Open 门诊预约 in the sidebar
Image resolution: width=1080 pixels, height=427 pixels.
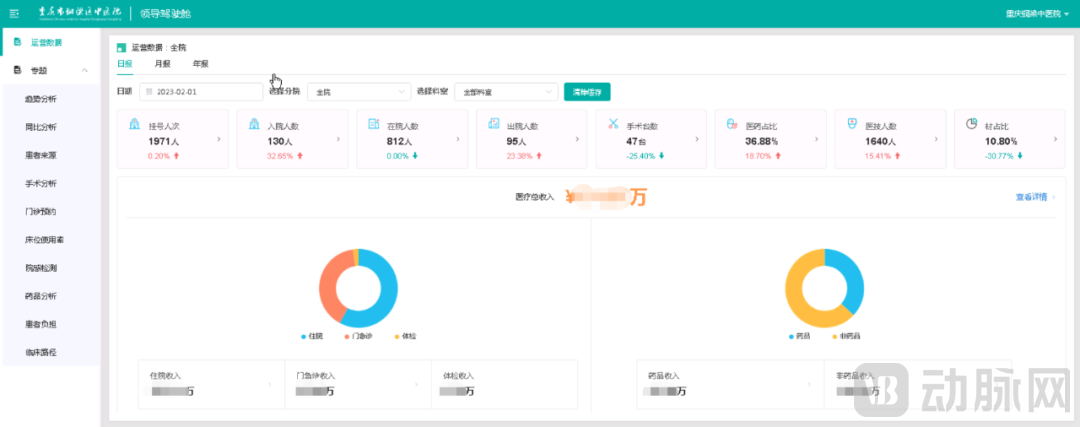50,211
